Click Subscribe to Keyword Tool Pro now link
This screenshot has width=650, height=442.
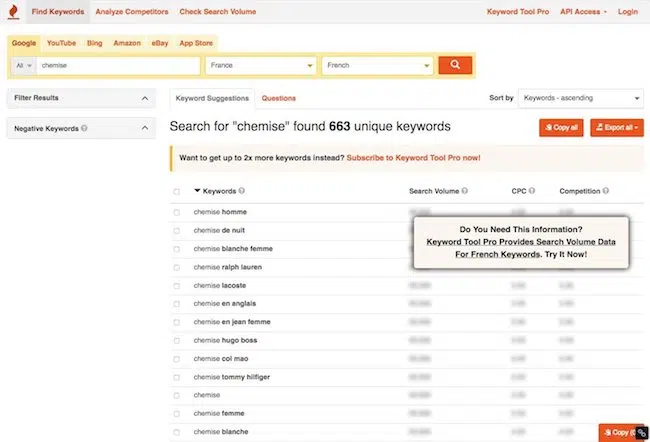tap(413, 158)
